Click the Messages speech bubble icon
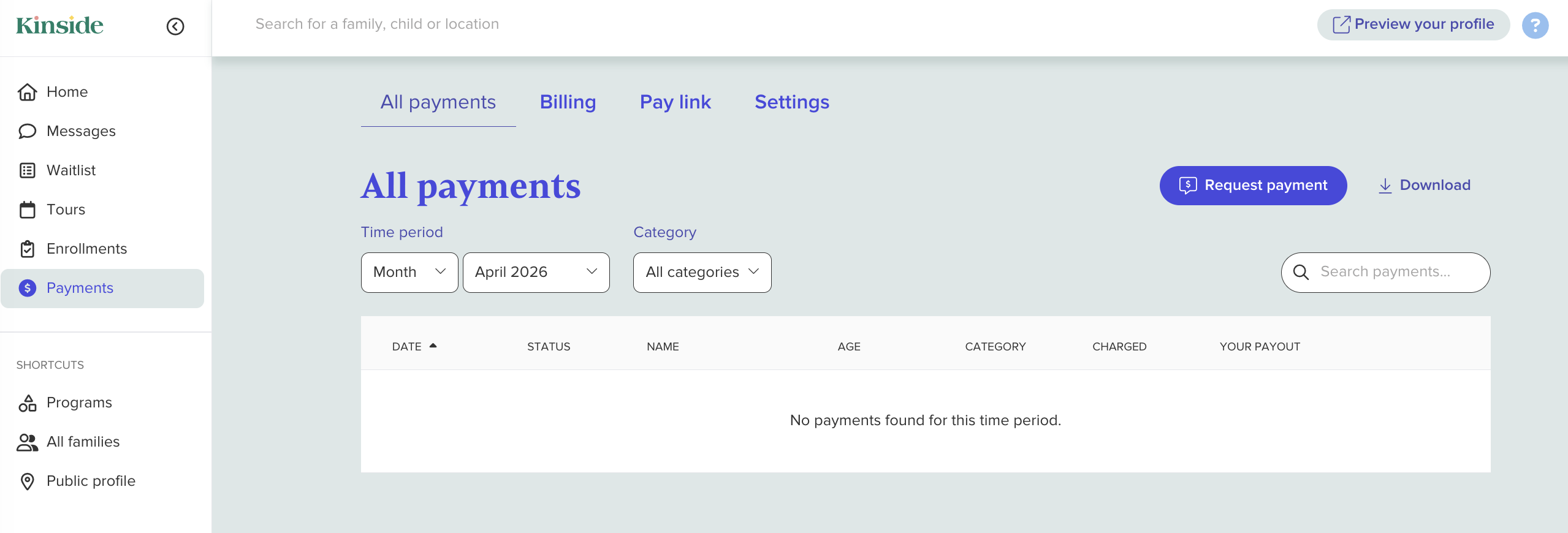The height and width of the screenshot is (533, 1568). click(27, 131)
